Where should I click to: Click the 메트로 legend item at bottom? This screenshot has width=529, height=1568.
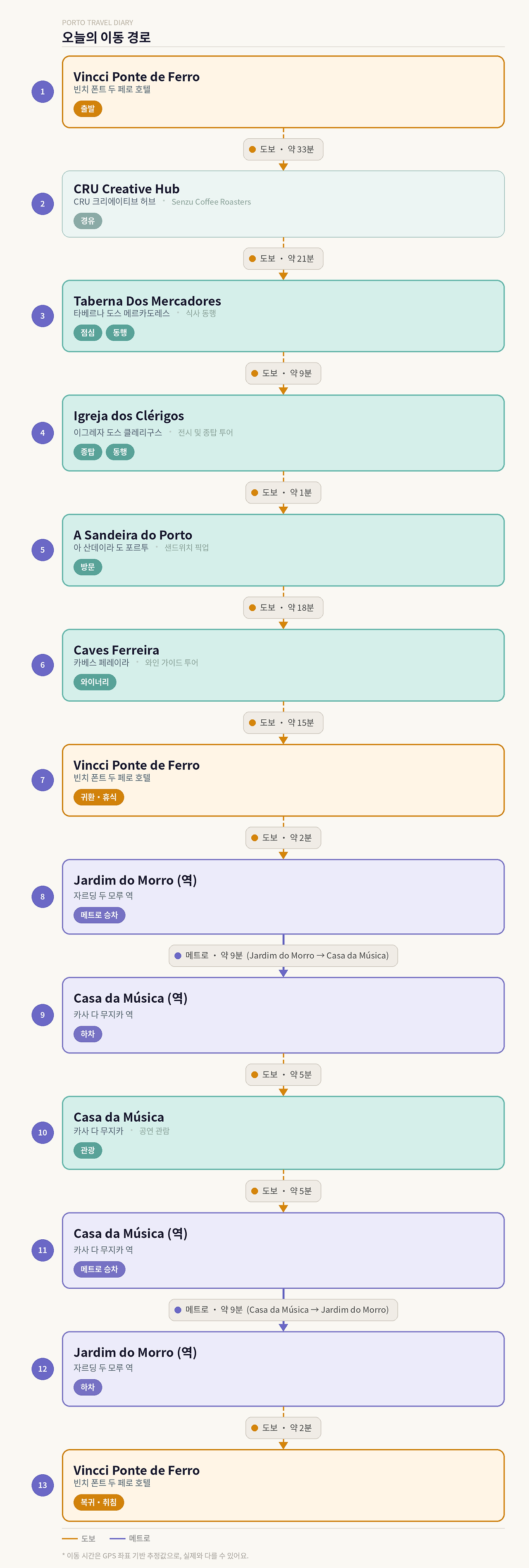click(130, 1539)
